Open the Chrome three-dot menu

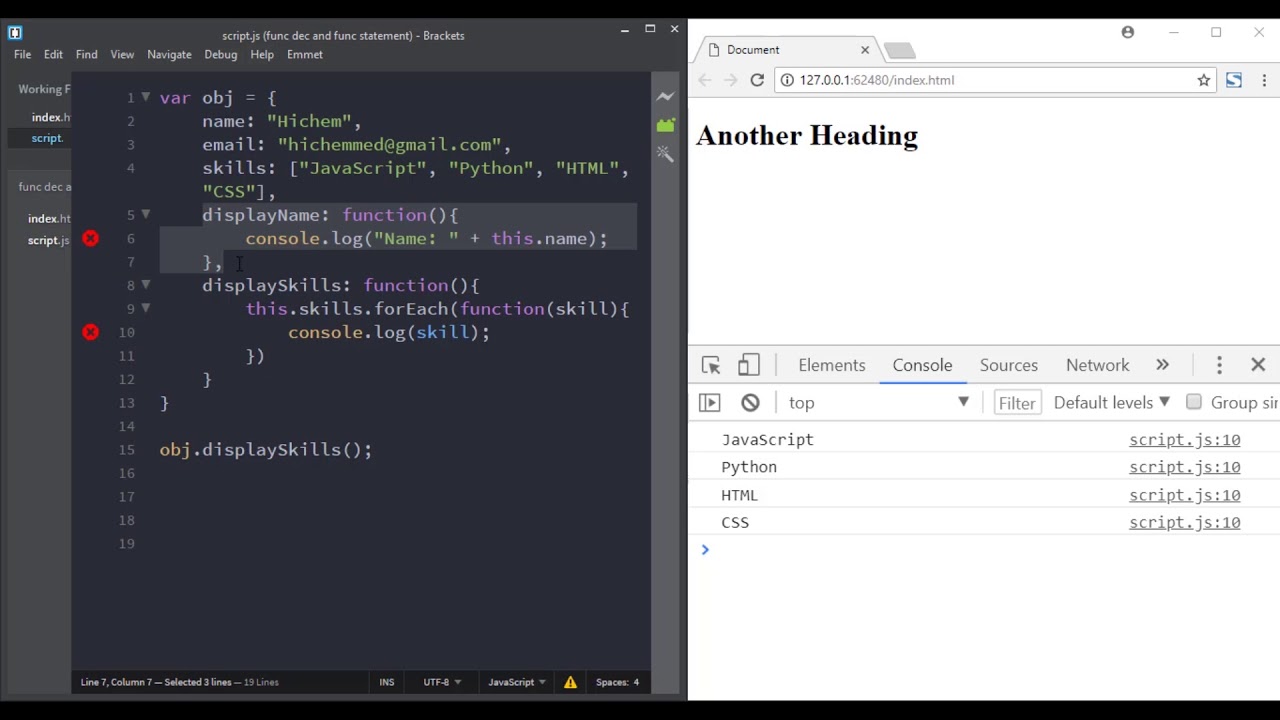[1264, 80]
